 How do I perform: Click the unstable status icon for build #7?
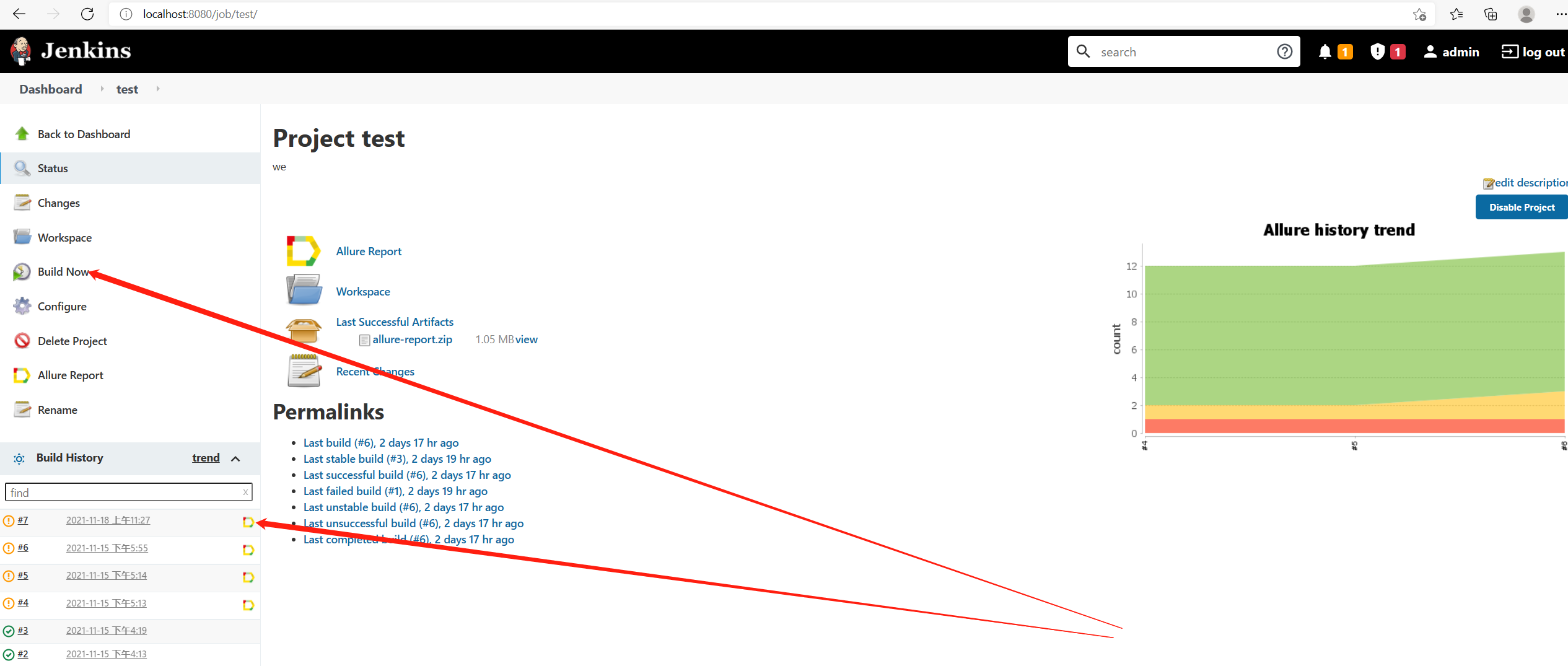[x=9, y=521]
